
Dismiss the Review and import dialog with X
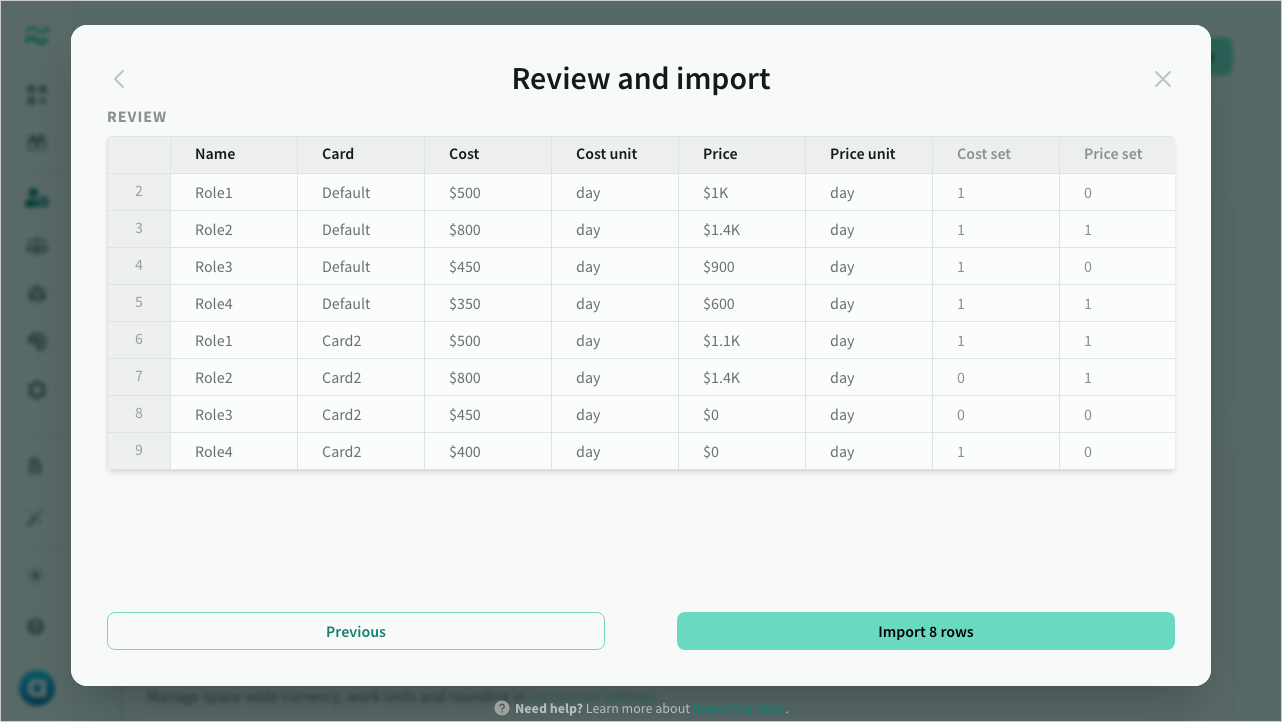[1162, 78]
